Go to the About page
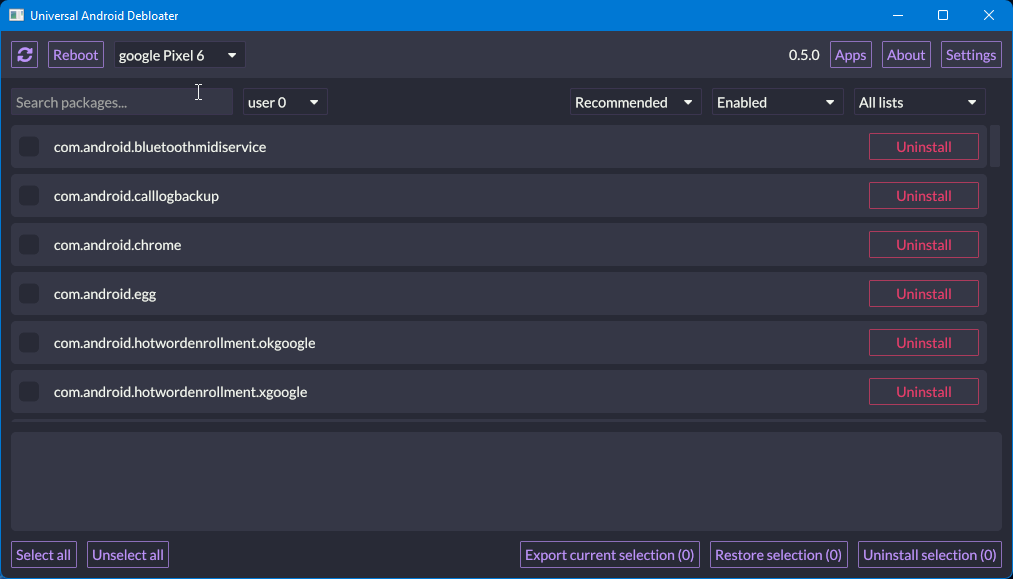1013x579 pixels. coord(906,55)
